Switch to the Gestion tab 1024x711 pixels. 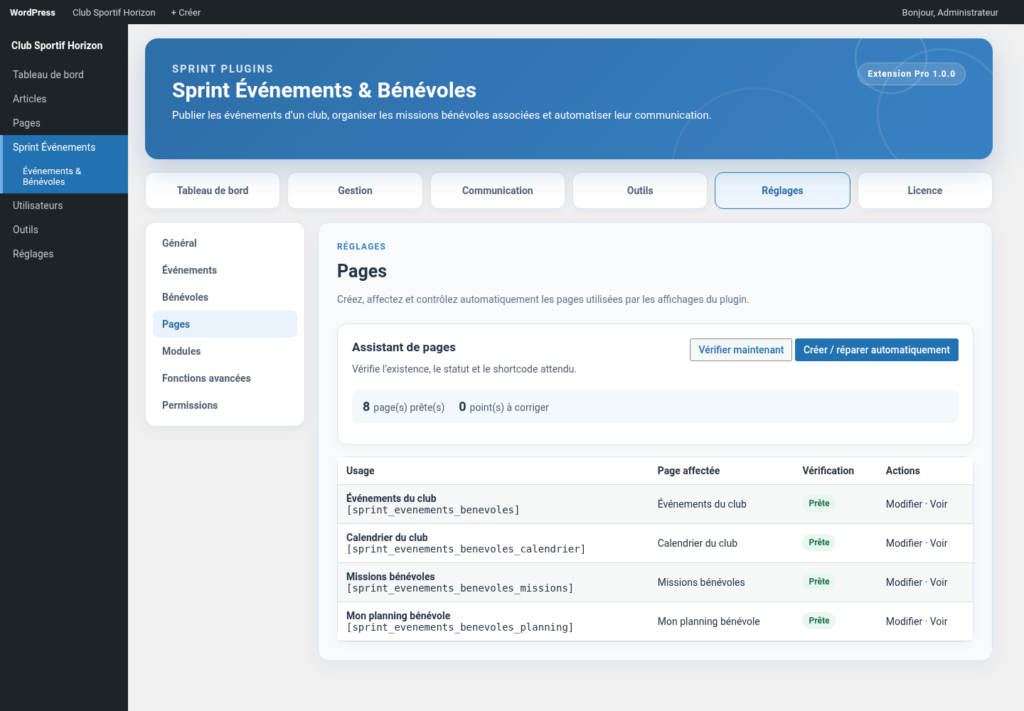point(355,191)
